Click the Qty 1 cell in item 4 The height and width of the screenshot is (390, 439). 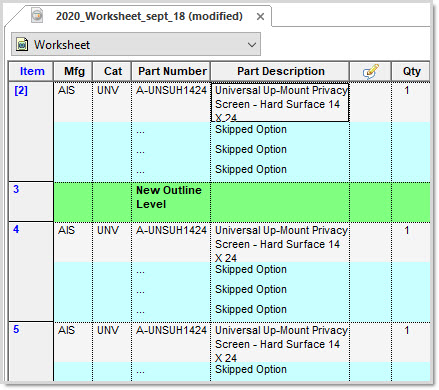click(411, 242)
